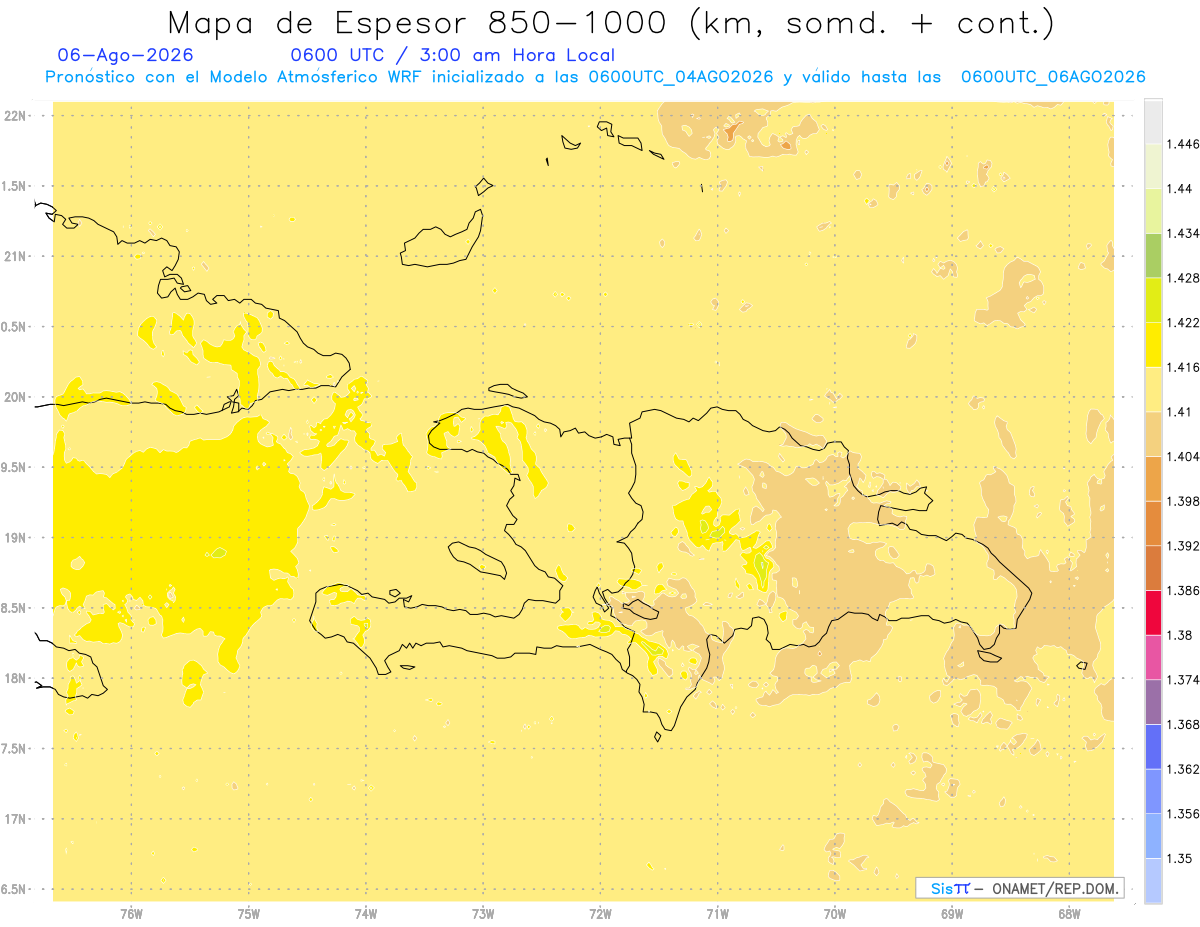Click the initialization time '0600UTC_04AGO2026'

tap(680, 77)
